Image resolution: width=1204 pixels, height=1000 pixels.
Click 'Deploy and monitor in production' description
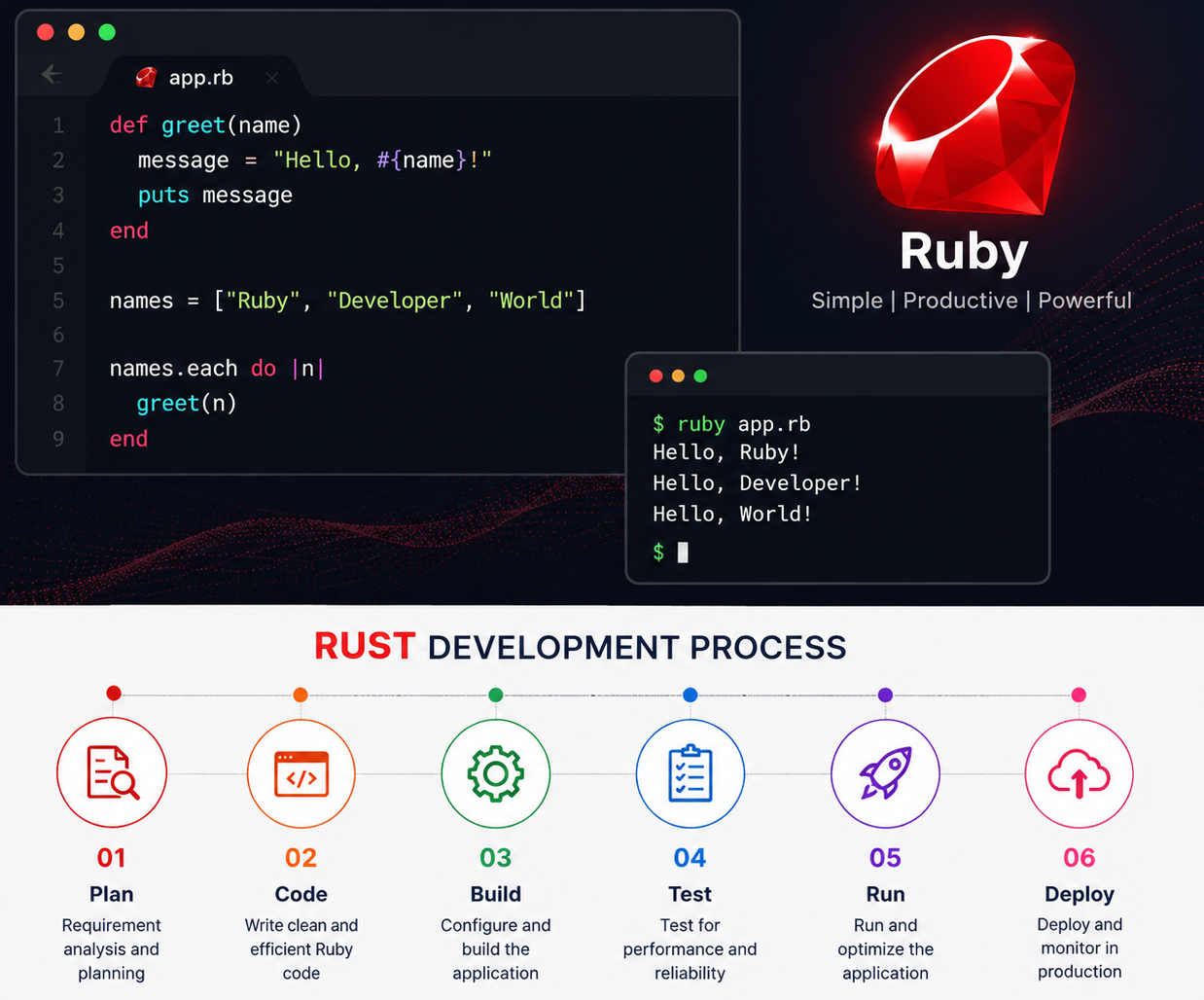click(1080, 948)
